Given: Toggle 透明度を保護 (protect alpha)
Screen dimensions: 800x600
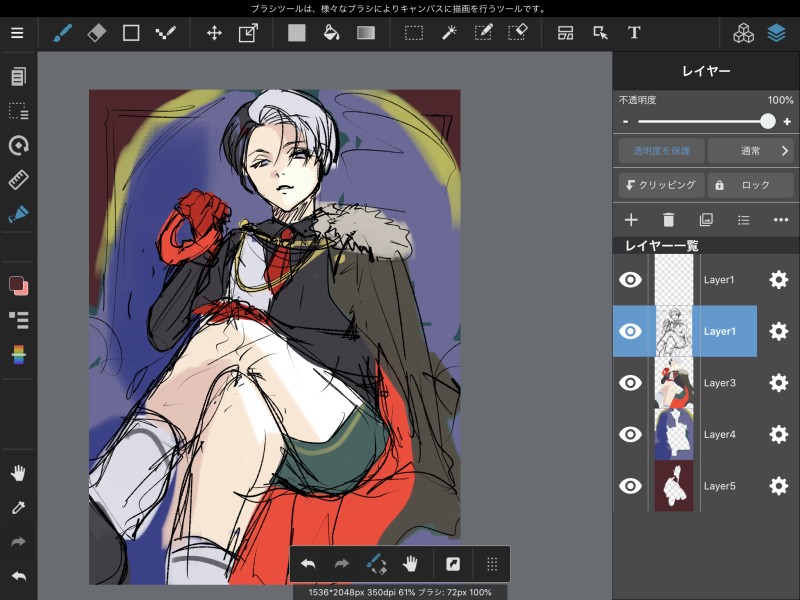Looking at the screenshot, I should click(x=661, y=151).
